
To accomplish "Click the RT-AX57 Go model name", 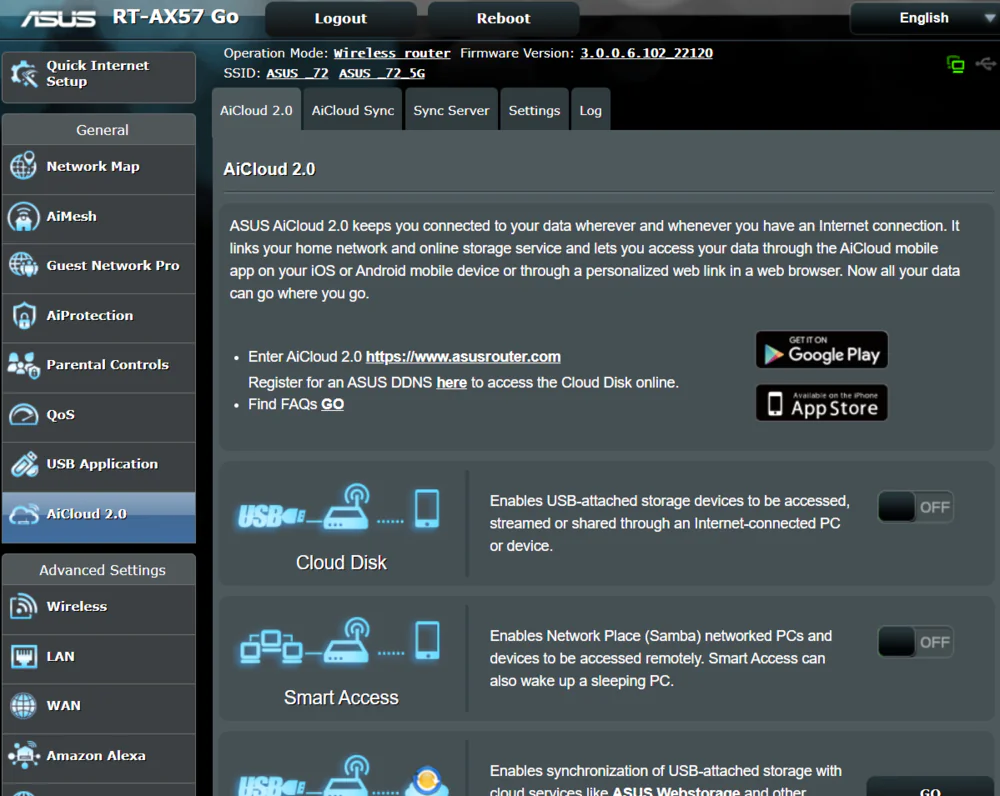I will tap(176, 17).
